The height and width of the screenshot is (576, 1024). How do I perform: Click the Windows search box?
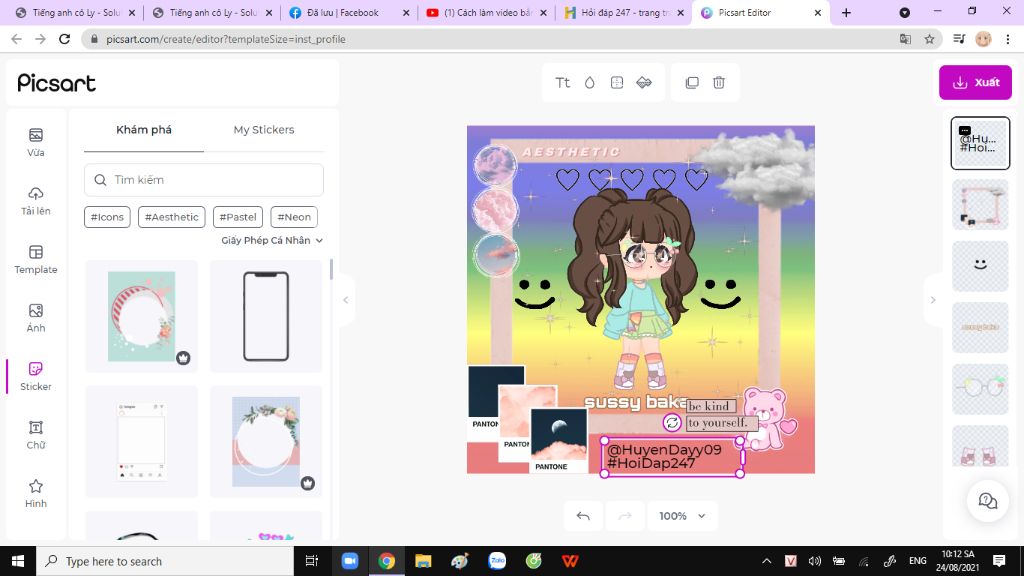pos(165,561)
